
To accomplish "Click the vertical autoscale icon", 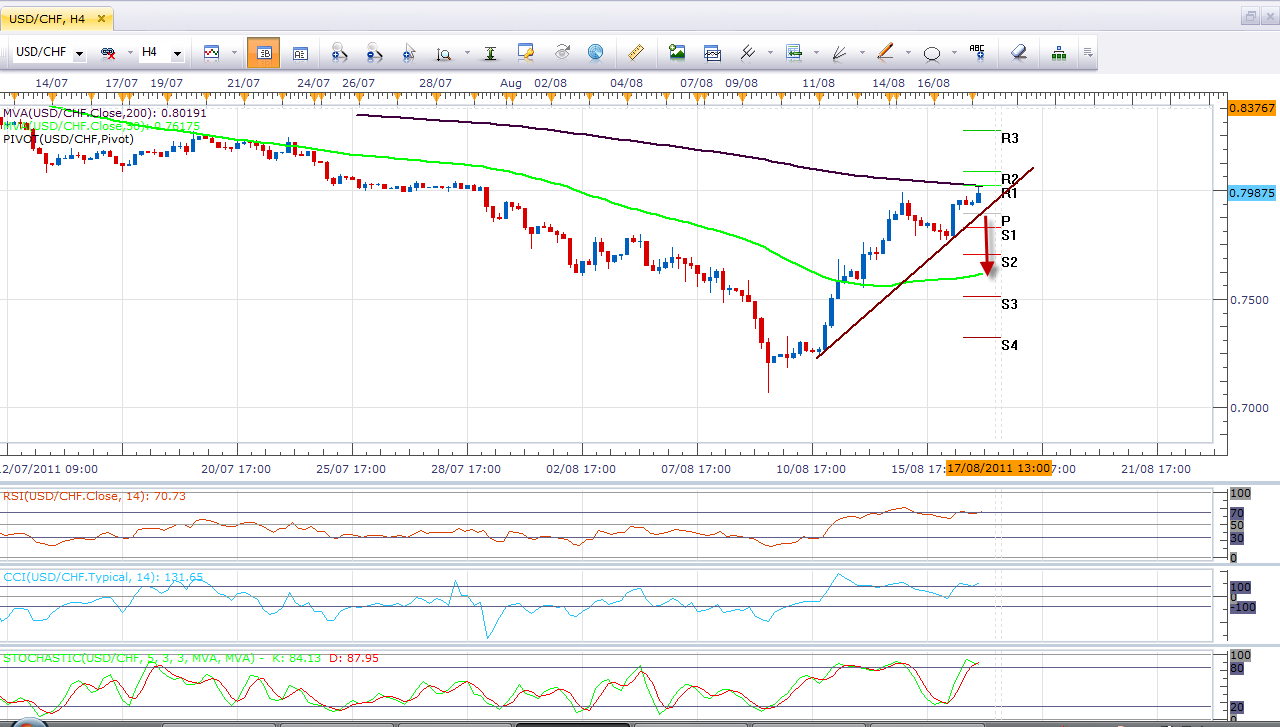I will [x=490, y=52].
